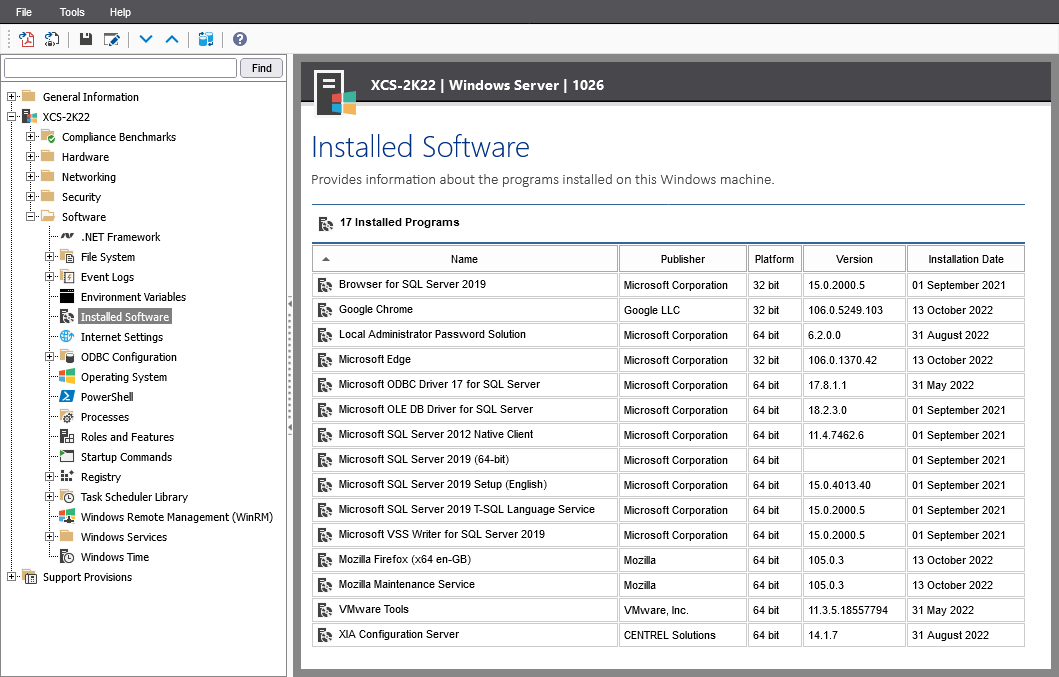The image size is (1059, 677).
Task: Expand the Networking node
Action: coord(30,176)
